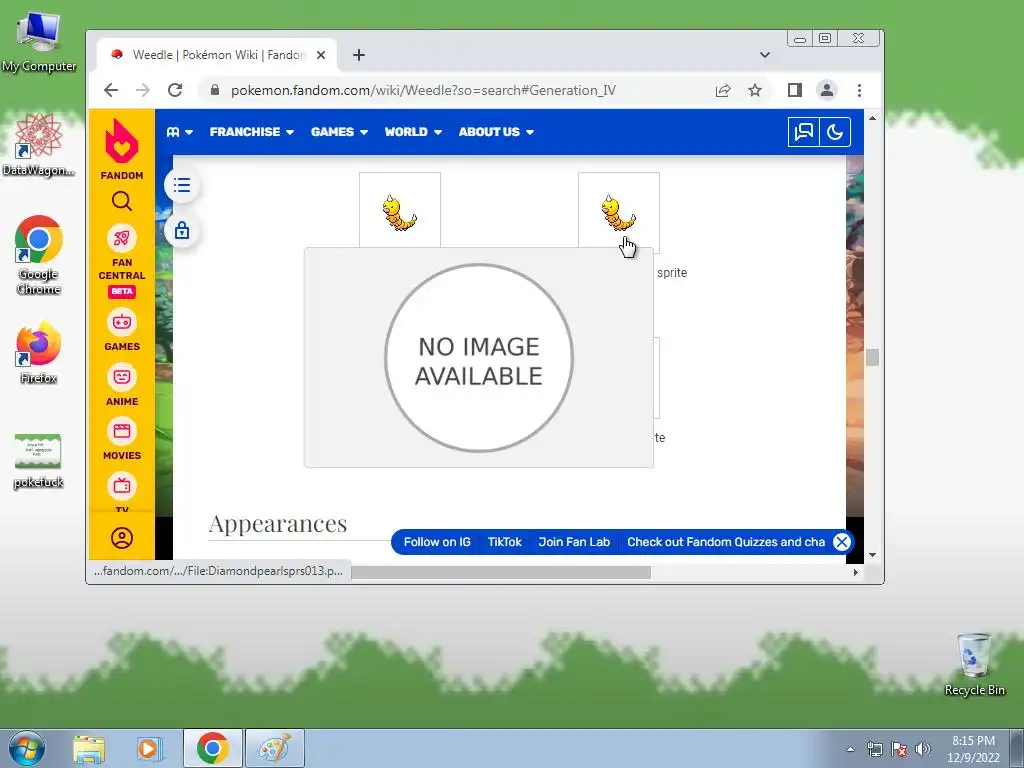Open the left Weedle sprite thumbnail
1024x768 pixels.
click(400, 211)
